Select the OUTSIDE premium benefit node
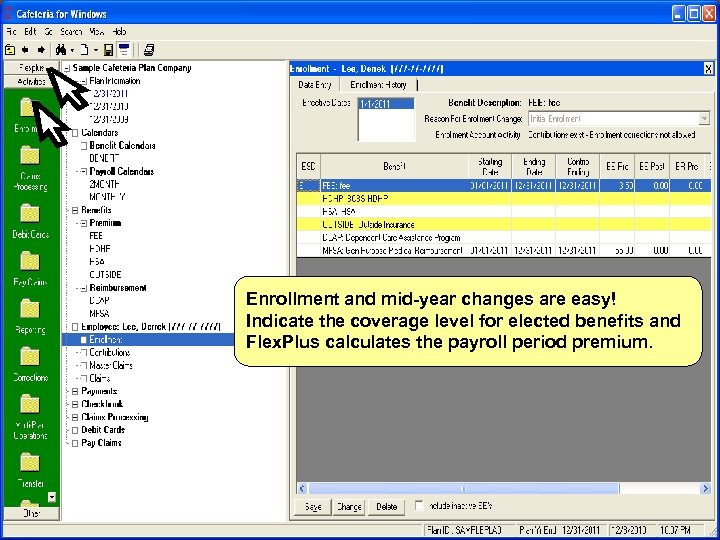Screen dimensions: 720x540 pyautogui.click(x=105, y=275)
